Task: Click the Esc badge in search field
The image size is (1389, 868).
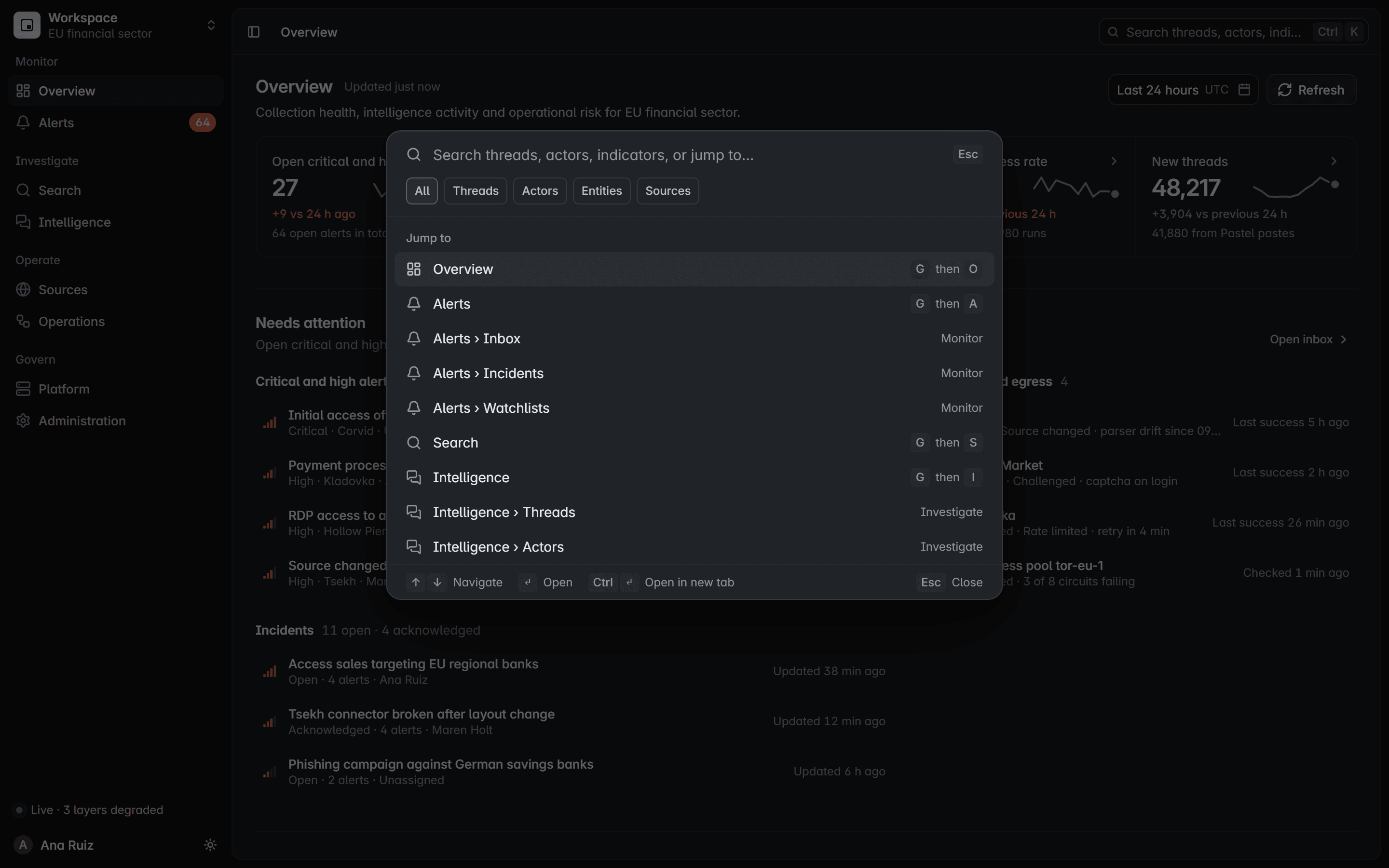Action: [x=967, y=154]
